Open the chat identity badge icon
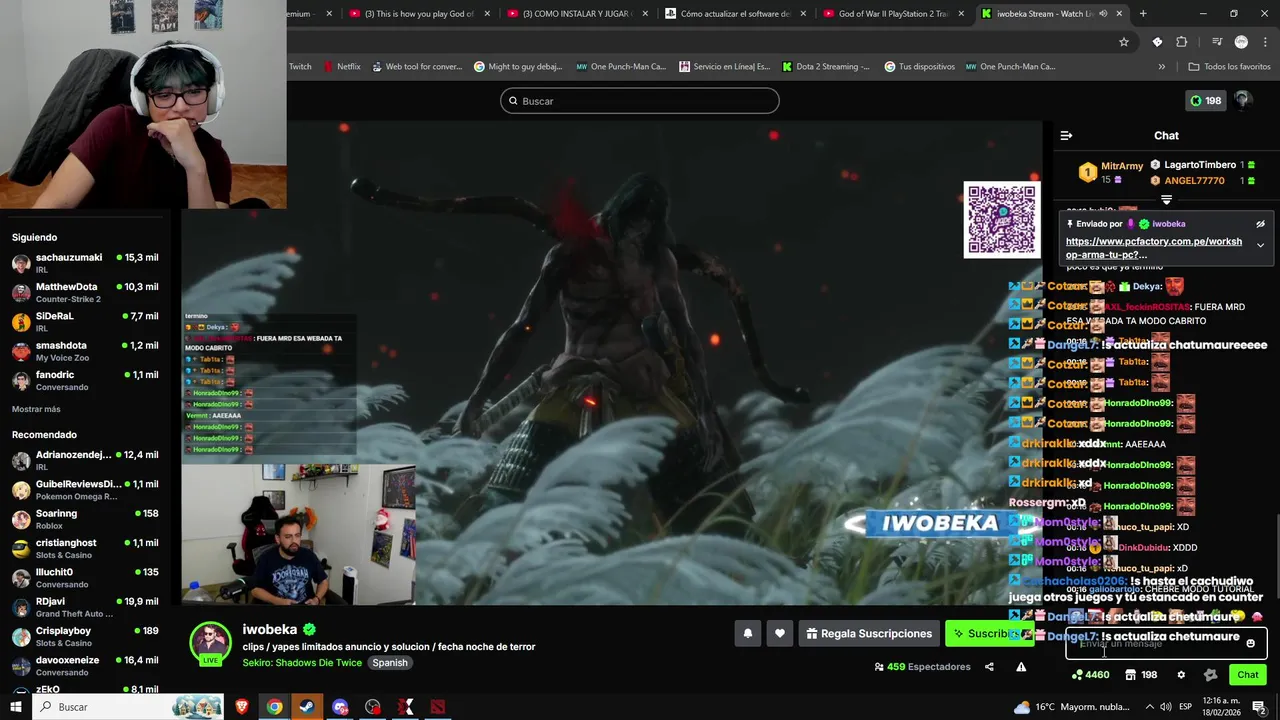1280x720 pixels. (1211, 675)
